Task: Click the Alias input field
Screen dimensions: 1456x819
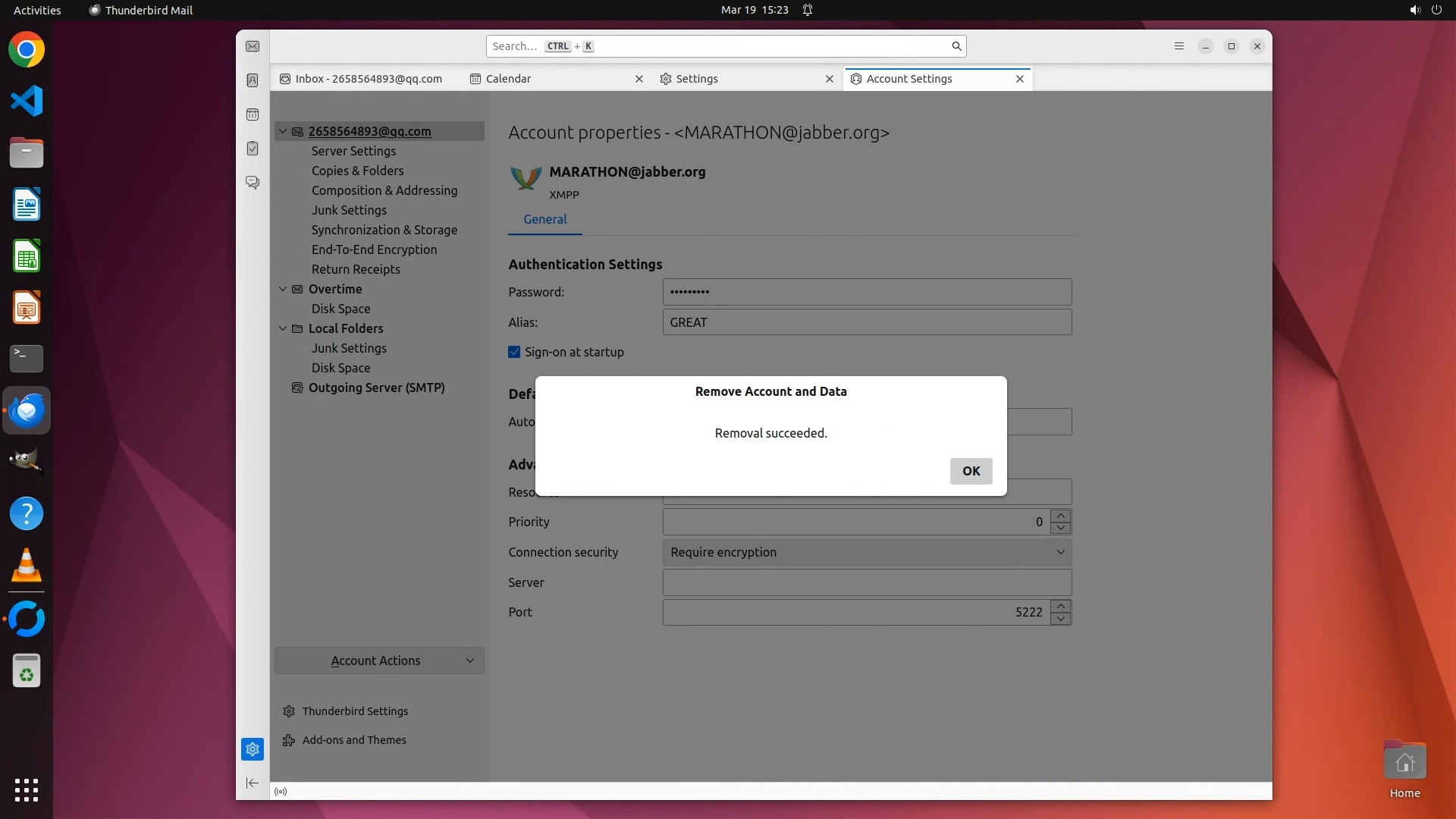Action: (867, 322)
